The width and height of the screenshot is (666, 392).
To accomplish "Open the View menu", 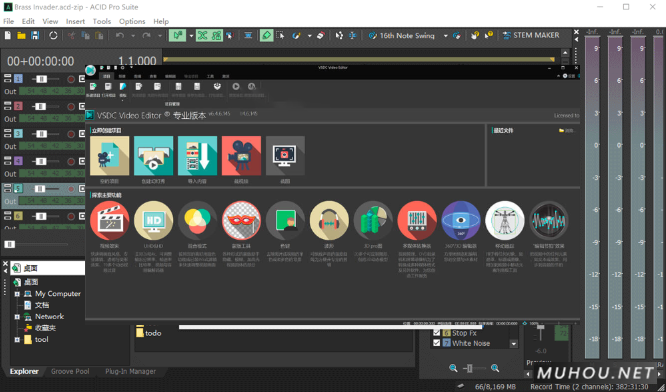I will click(x=50, y=21).
